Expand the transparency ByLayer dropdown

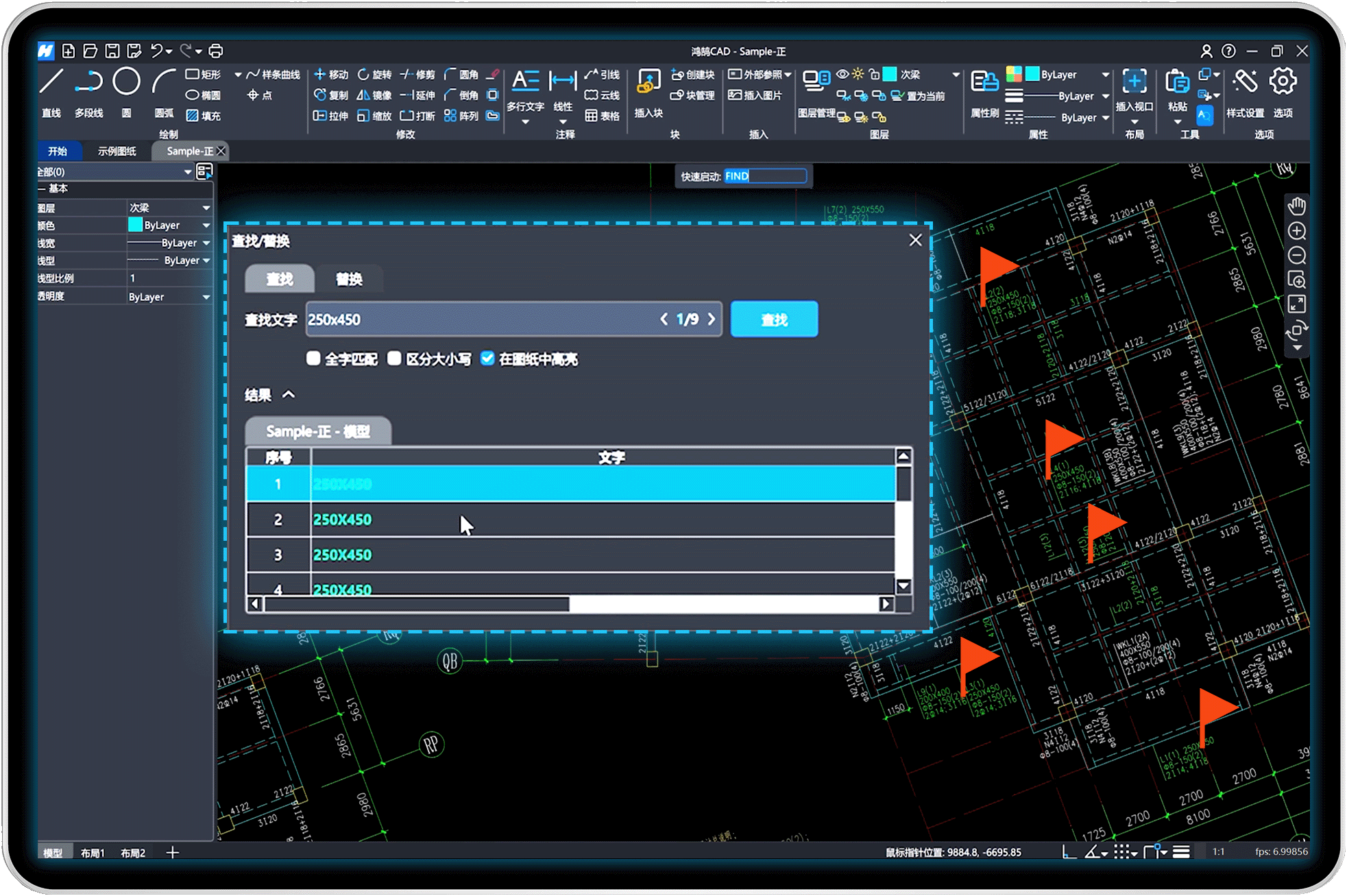(206, 297)
